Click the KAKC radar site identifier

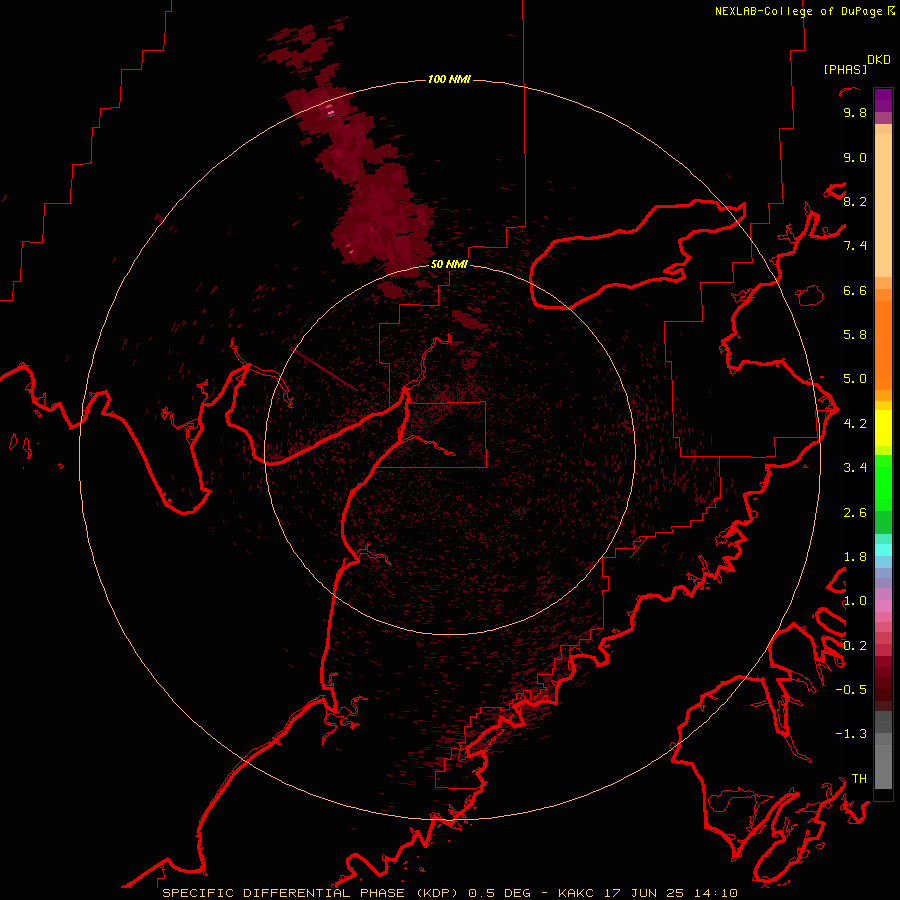click(576, 893)
